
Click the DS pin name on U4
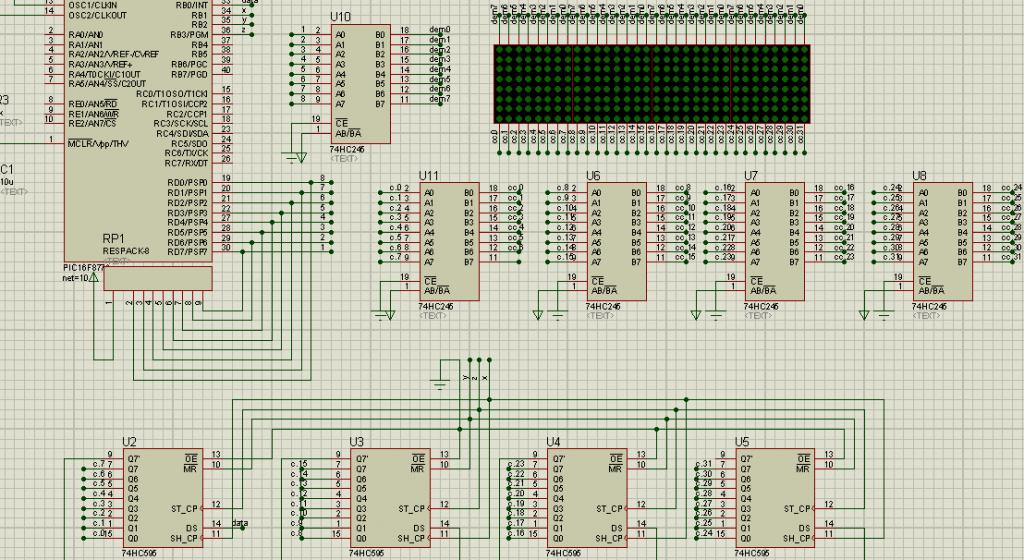[x=616, y=528]
